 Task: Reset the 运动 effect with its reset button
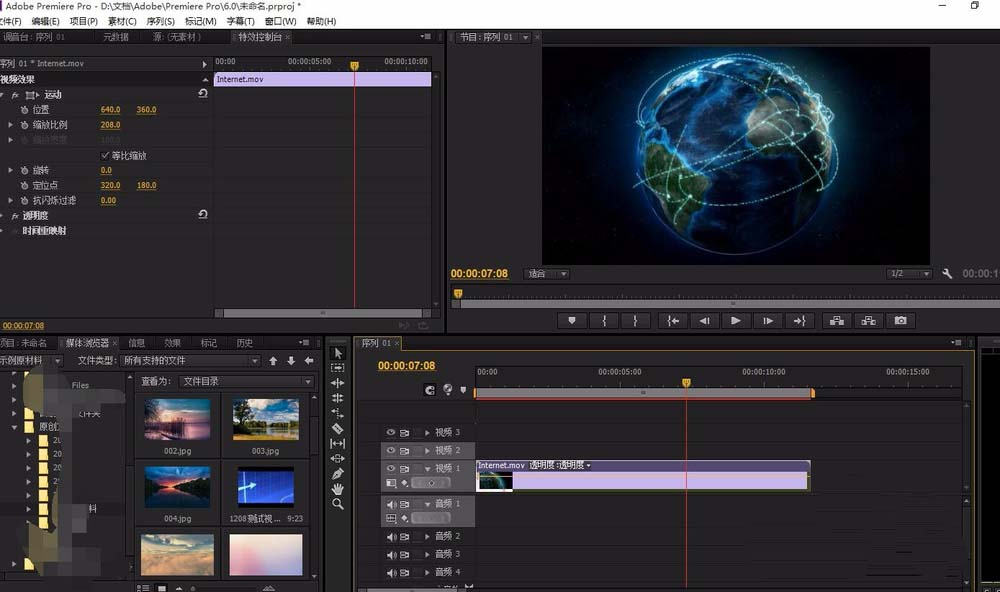point(203,93)
